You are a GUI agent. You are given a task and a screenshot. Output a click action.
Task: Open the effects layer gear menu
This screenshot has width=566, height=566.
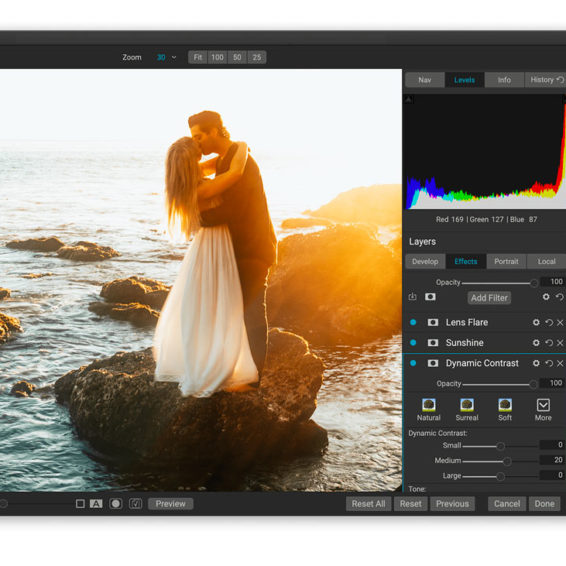tap(546, 297)
